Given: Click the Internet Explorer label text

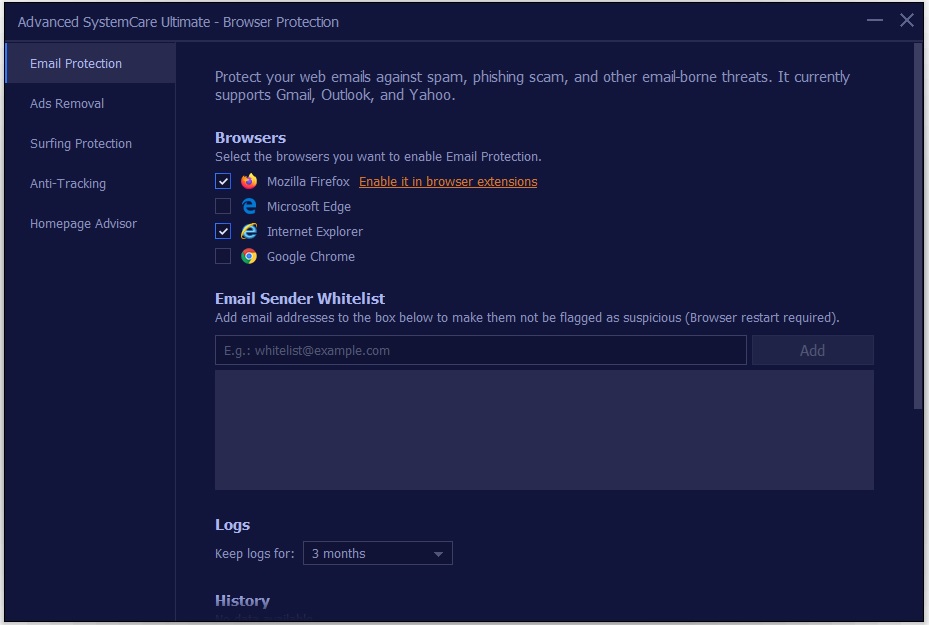Looking at the screenshot, I should (315, 232).
